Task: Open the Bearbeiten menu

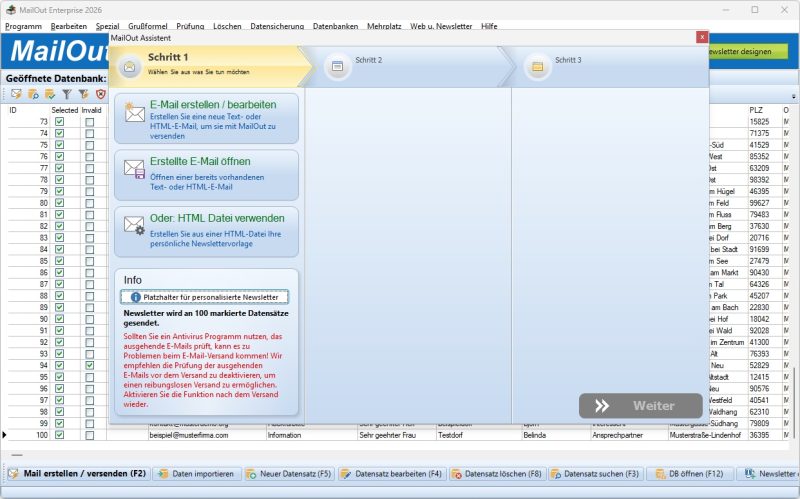Action: tap(69, 26)
